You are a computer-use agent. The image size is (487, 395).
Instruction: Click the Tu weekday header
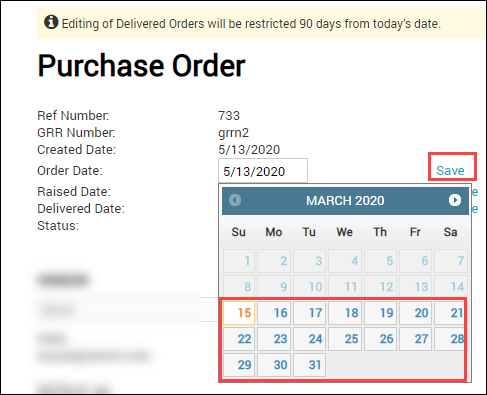309,232
